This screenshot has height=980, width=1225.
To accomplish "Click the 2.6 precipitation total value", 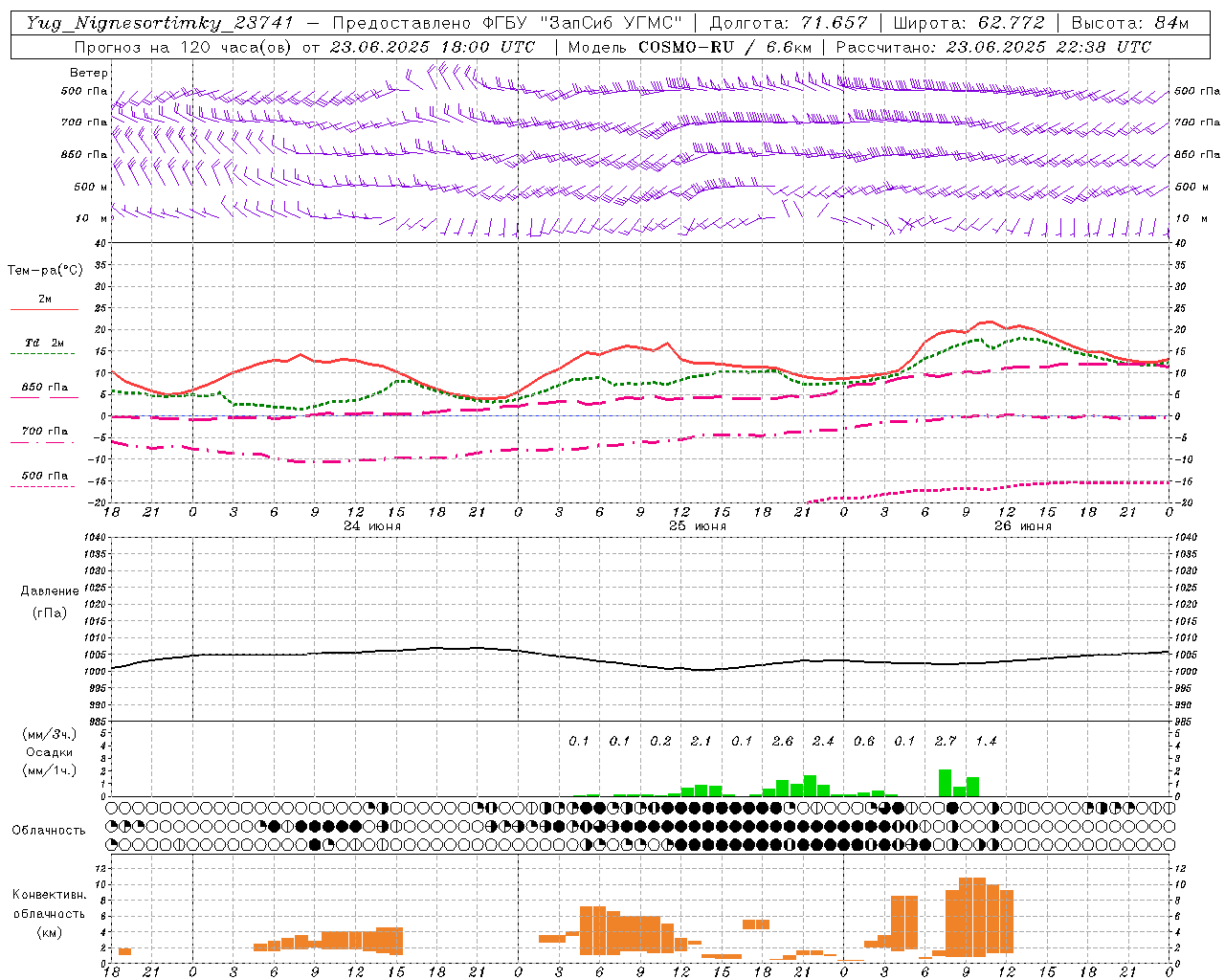I will click(x=783, y=741).
